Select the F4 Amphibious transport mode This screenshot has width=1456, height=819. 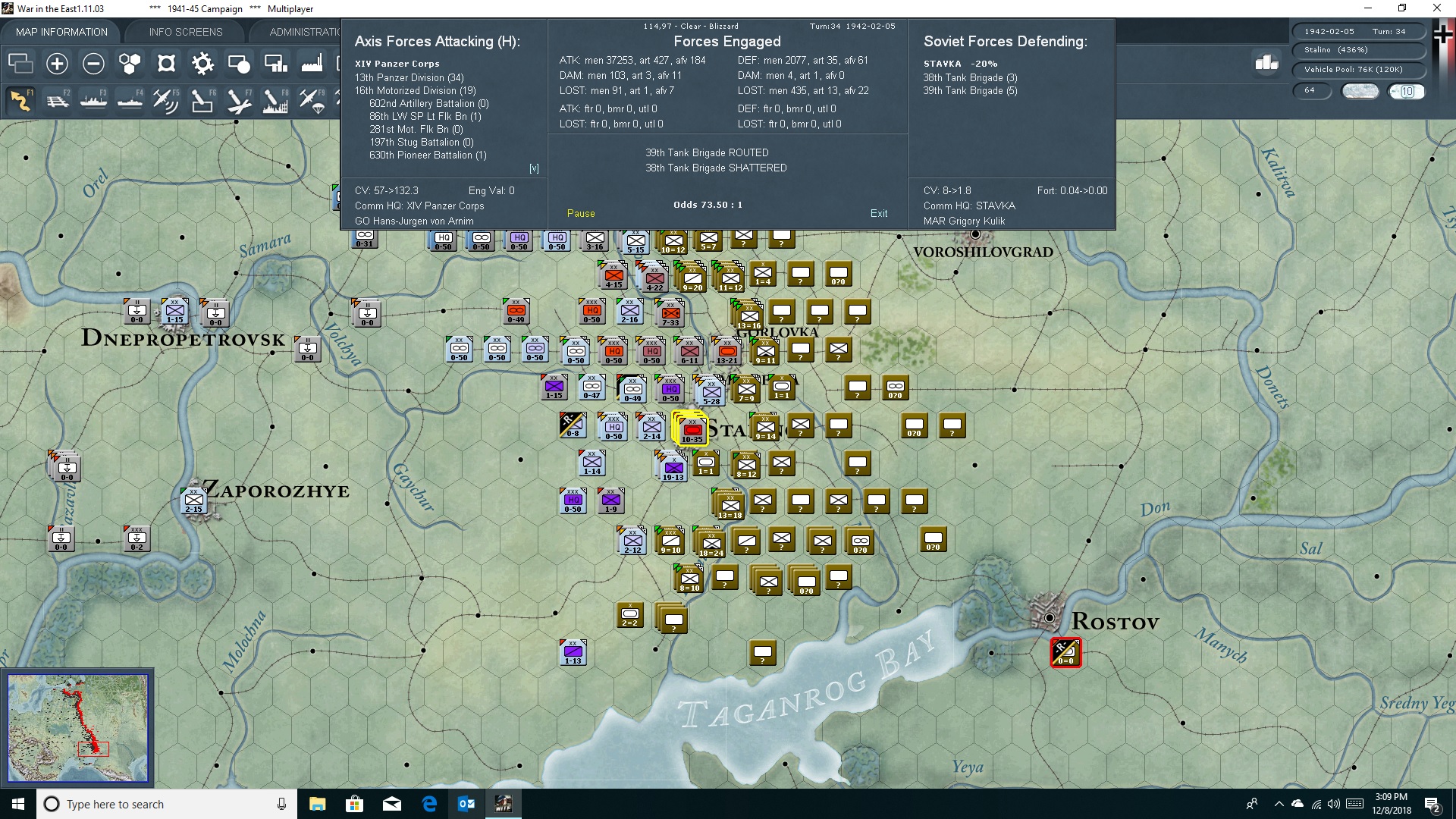point(130,100)
